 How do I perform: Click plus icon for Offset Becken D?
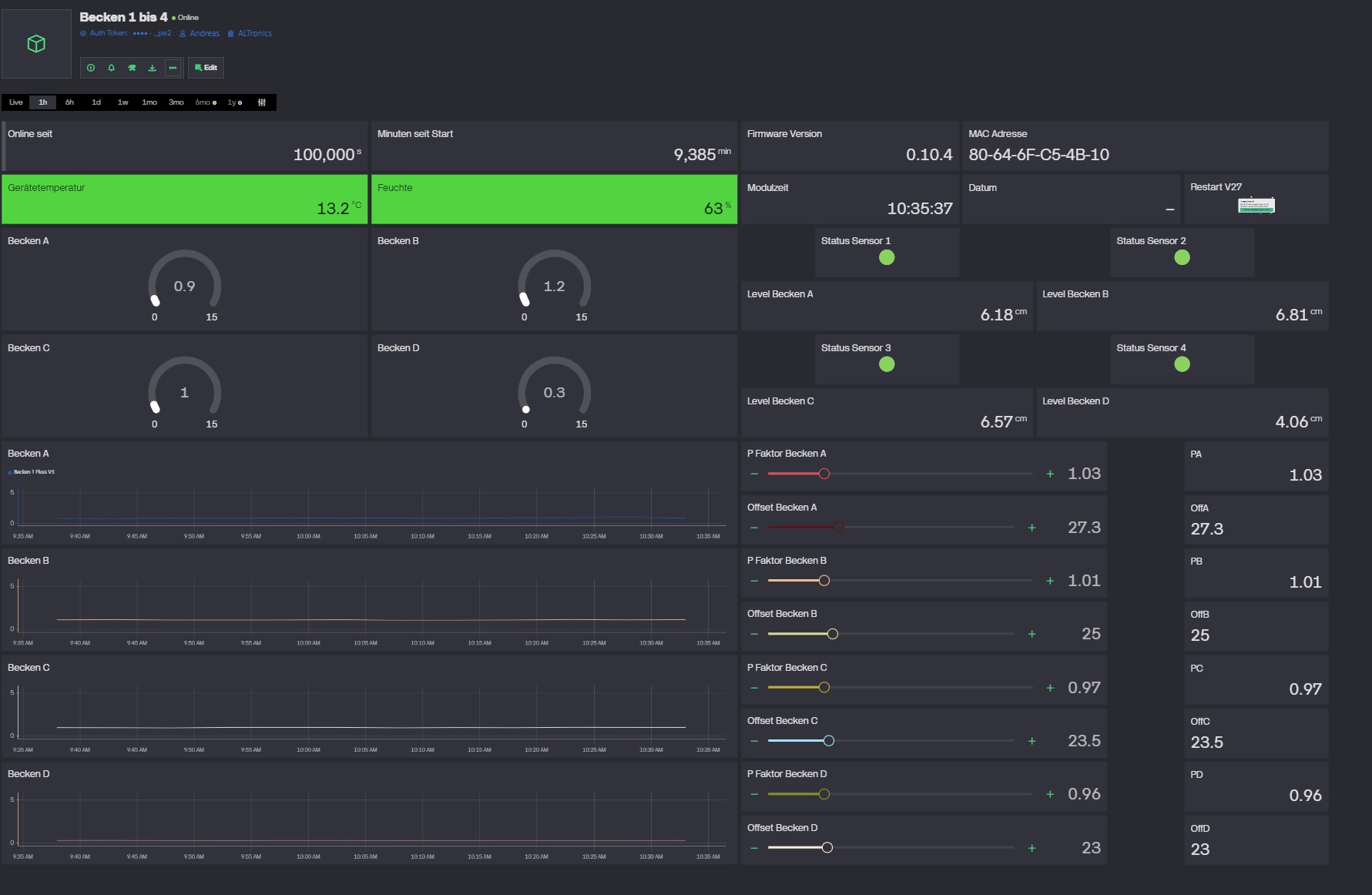point(1032,848)
